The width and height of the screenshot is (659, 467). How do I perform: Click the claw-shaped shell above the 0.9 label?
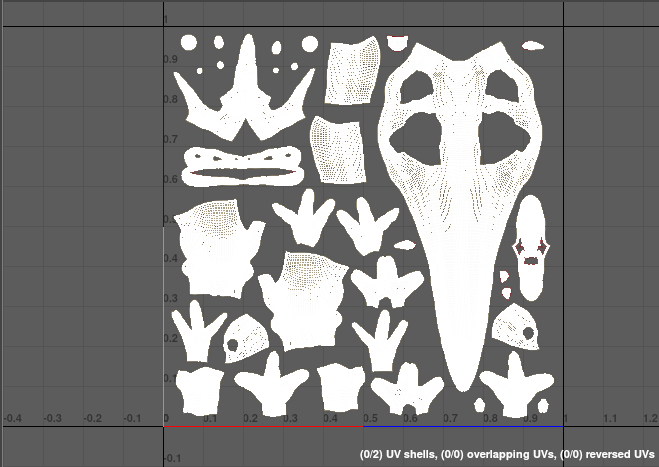(x=516, y=385)
